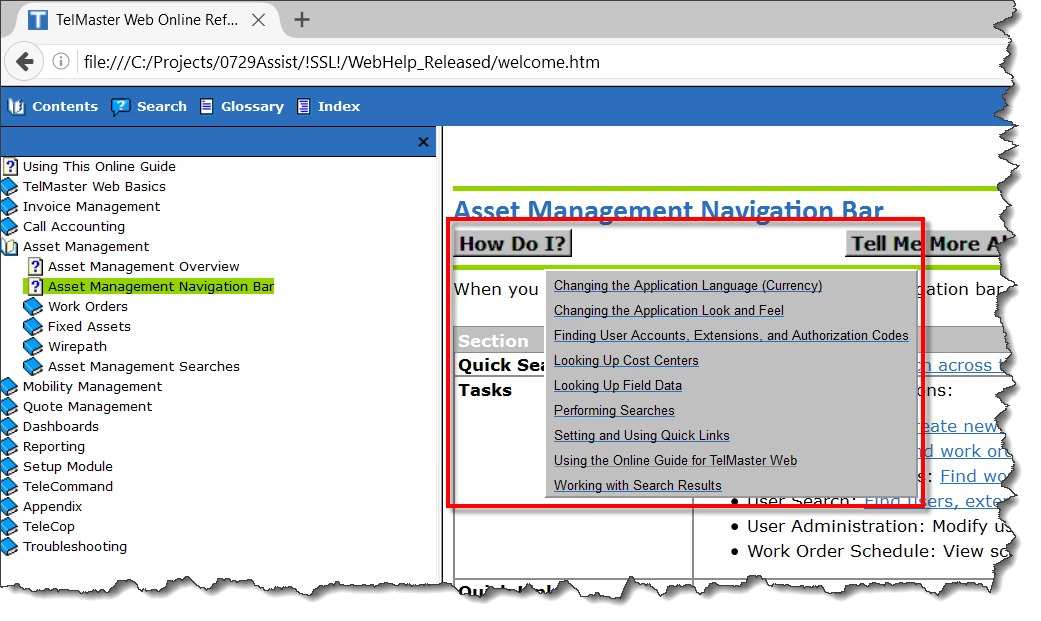Screen dimensions: 1041x621
Task: Click the page icon beside Glossary
Action: [206, 106]
